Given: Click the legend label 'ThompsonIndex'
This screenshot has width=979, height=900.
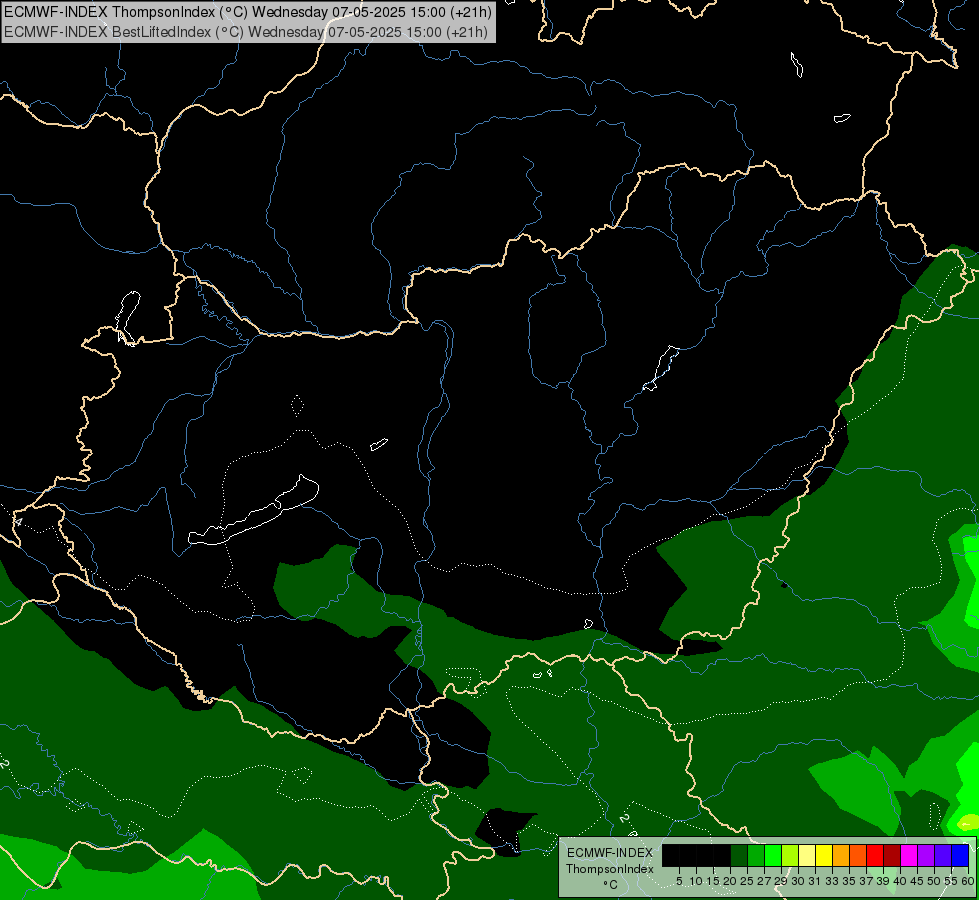Looking at the screenshot, I should point(610,869).
